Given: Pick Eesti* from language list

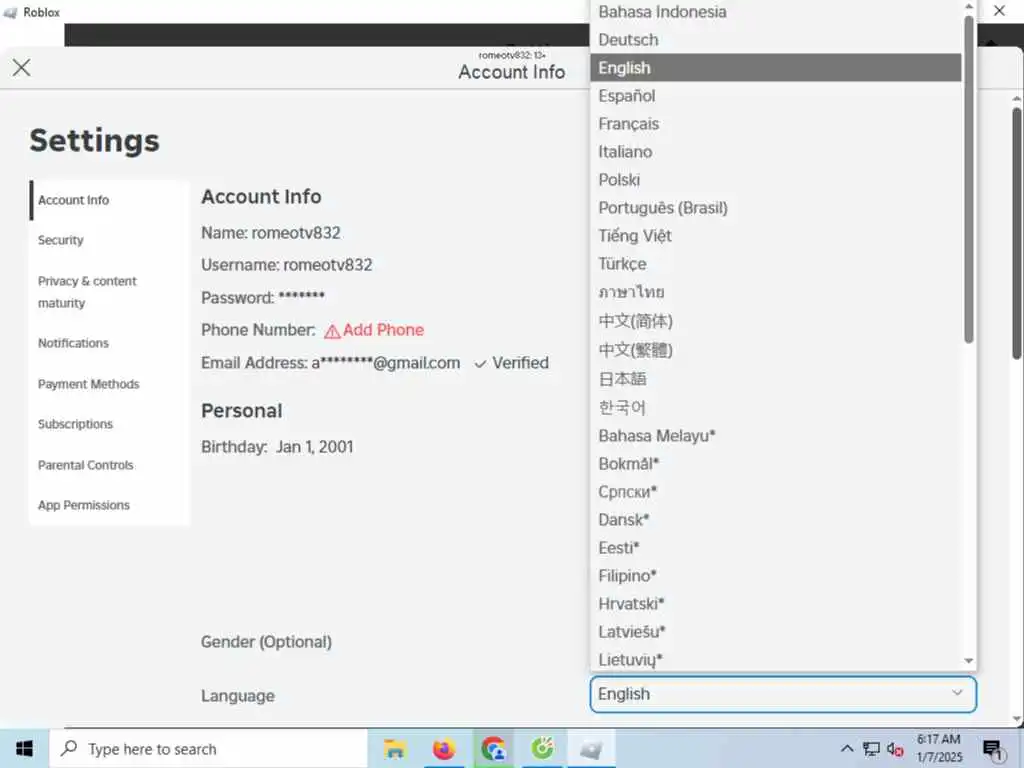Looking at the screenshot, I should point(775,549).
